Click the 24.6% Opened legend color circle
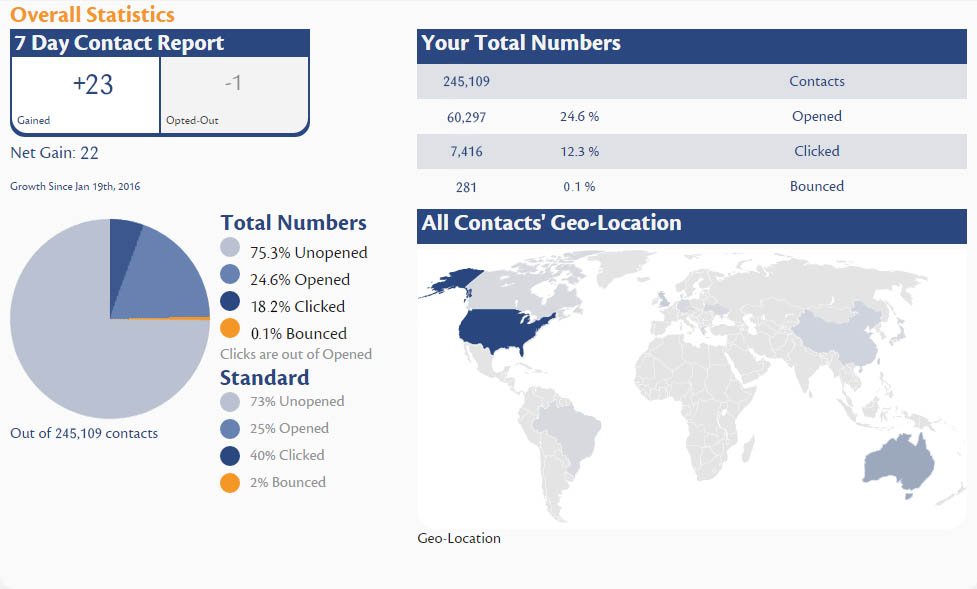 (230, 274)
